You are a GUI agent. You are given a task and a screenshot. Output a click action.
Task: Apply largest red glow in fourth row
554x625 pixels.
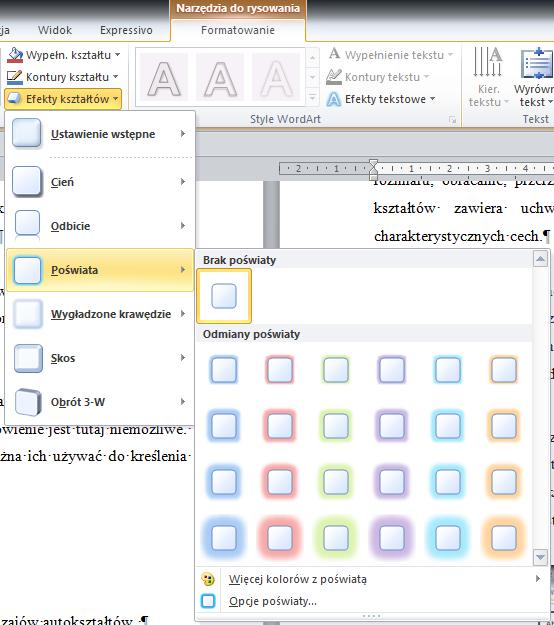[x=280, y=537]
